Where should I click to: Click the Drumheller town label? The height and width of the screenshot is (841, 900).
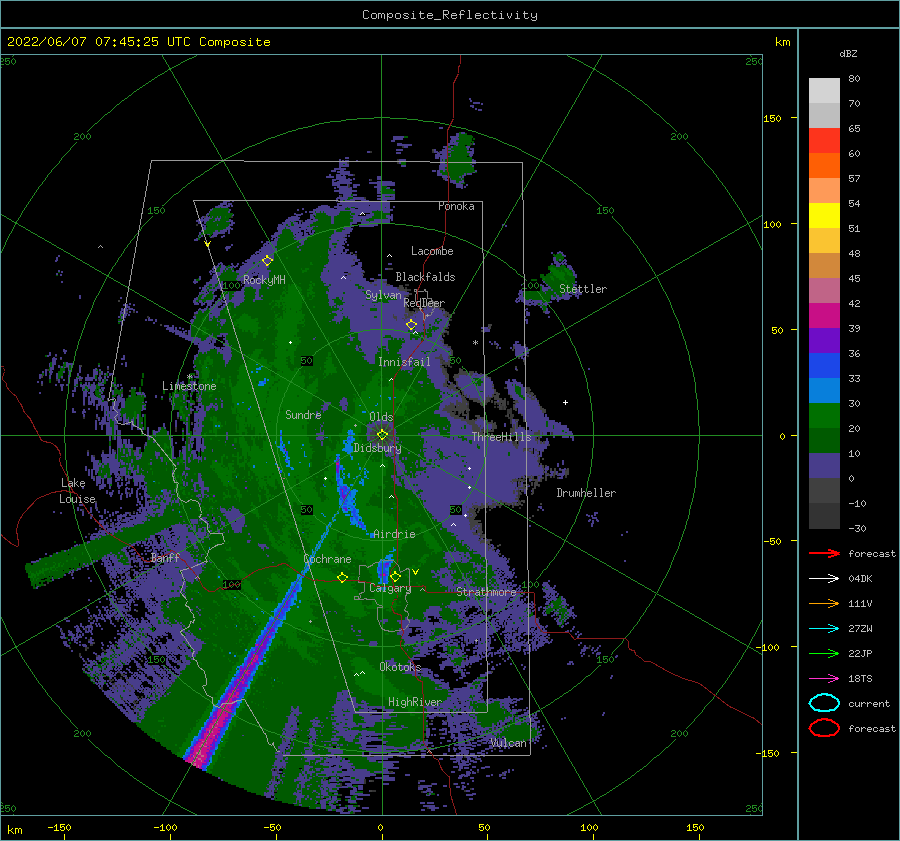tap(586, 493)
